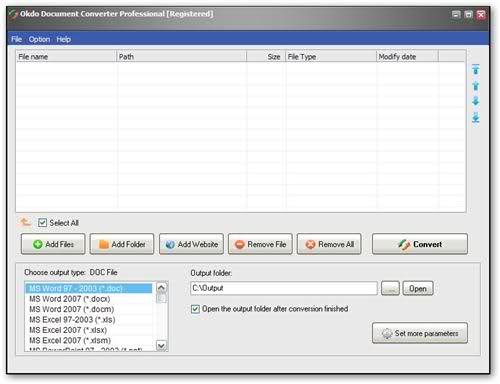500x384 pixels.
Task: Click output type list scroll up arrow
Action: [x=161, y=287]
